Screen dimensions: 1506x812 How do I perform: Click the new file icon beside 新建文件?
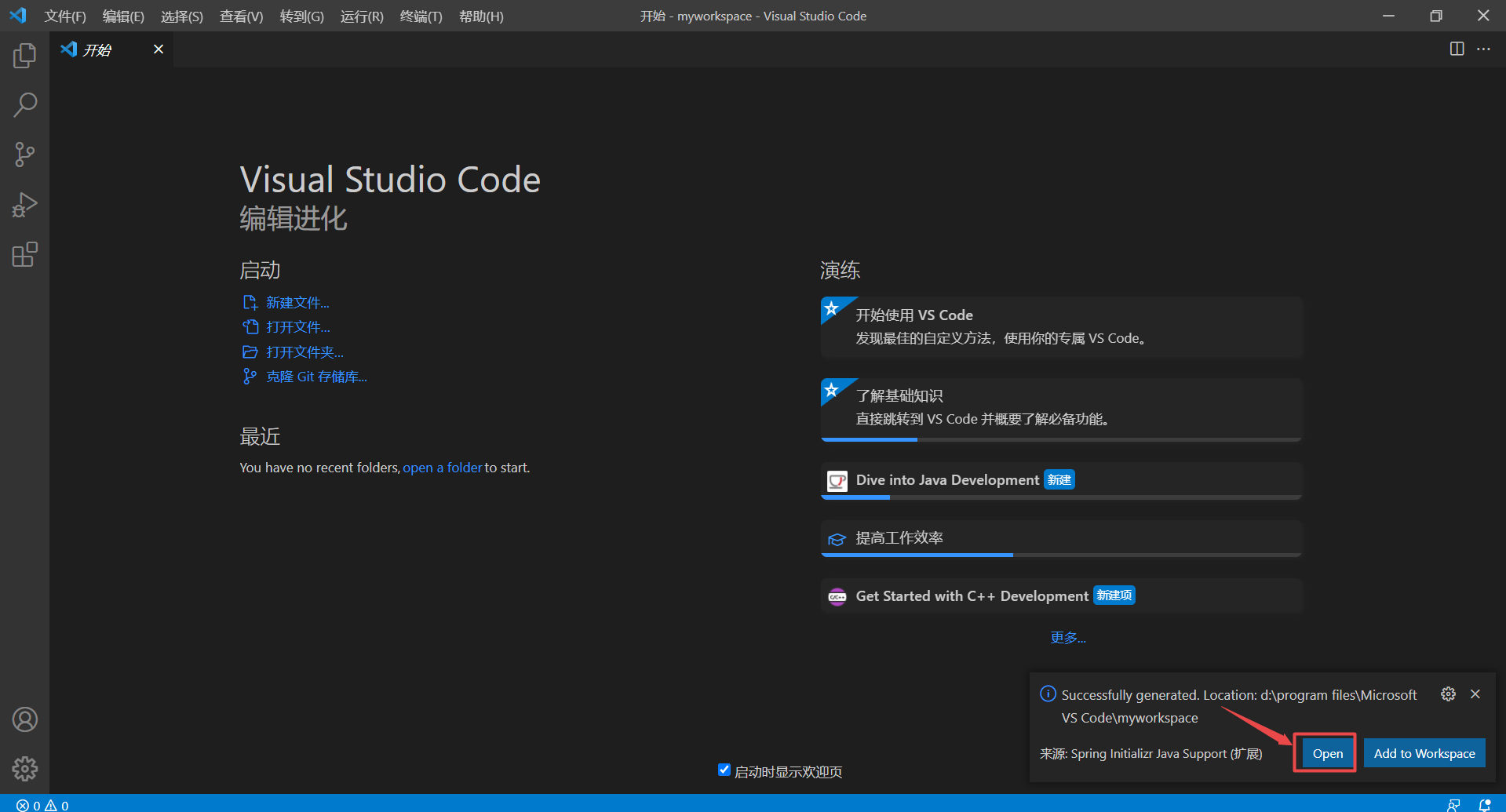click(x=250, y=303)
